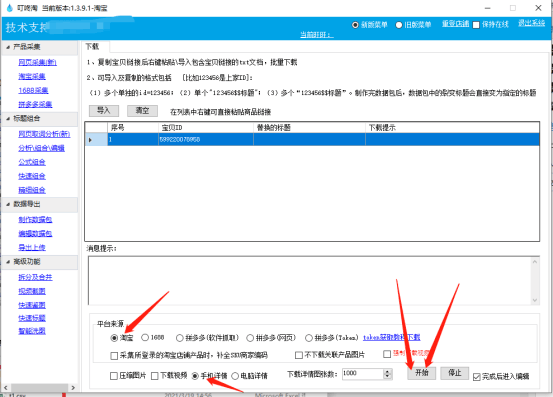Open 网页取词分析(新) in the sidebar
The height and width of the screenshot is (397, 553).
tap(44, 134)
